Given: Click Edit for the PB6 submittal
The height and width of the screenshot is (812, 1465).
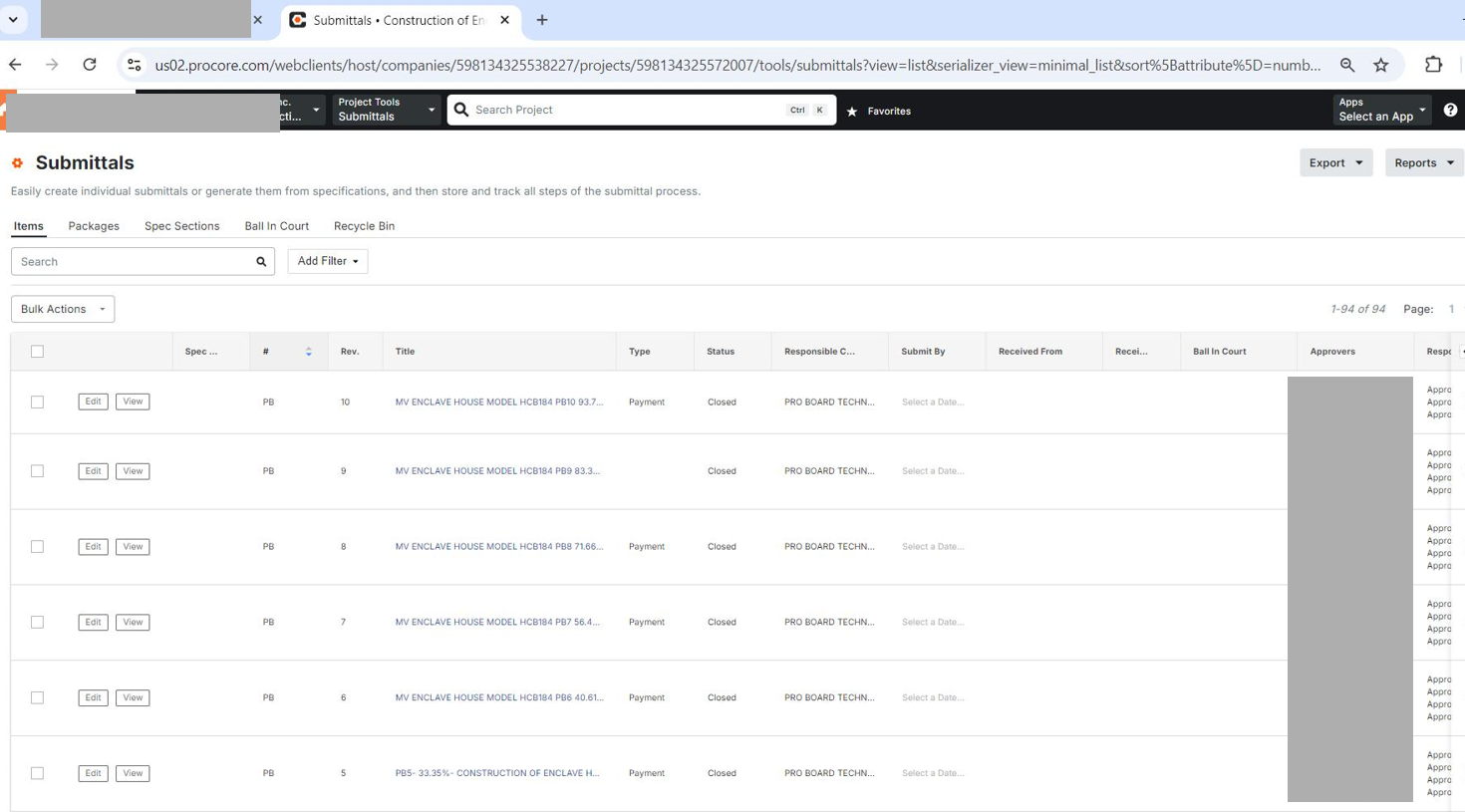Looking at the screenshot, I should (x=93, y=698).
